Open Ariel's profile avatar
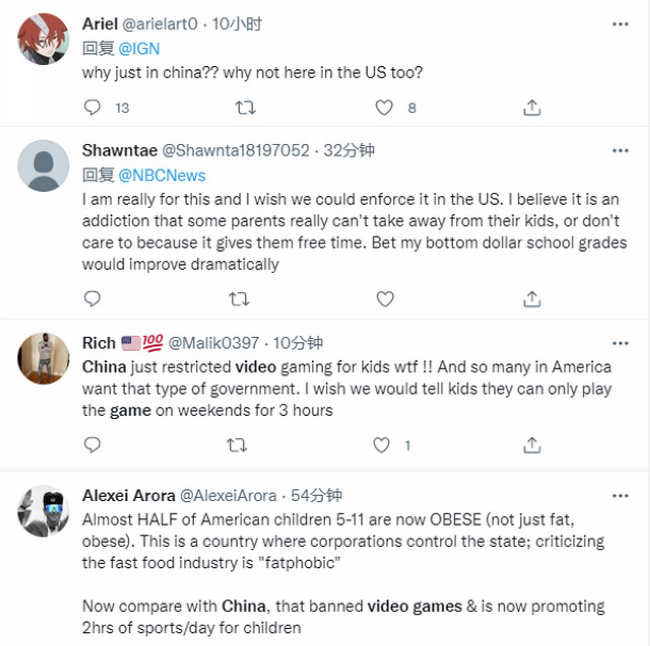Image resolution: width=650 pixels, height=646 pixels. point(43,39)
